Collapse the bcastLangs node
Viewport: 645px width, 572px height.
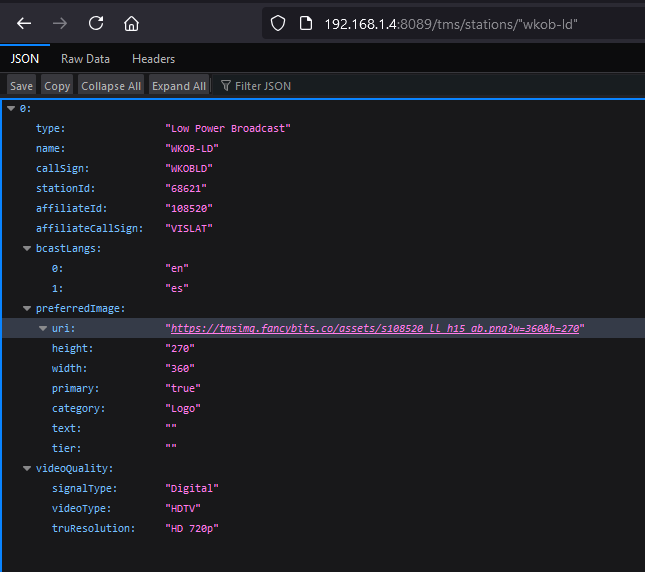(x=27, y=248)
